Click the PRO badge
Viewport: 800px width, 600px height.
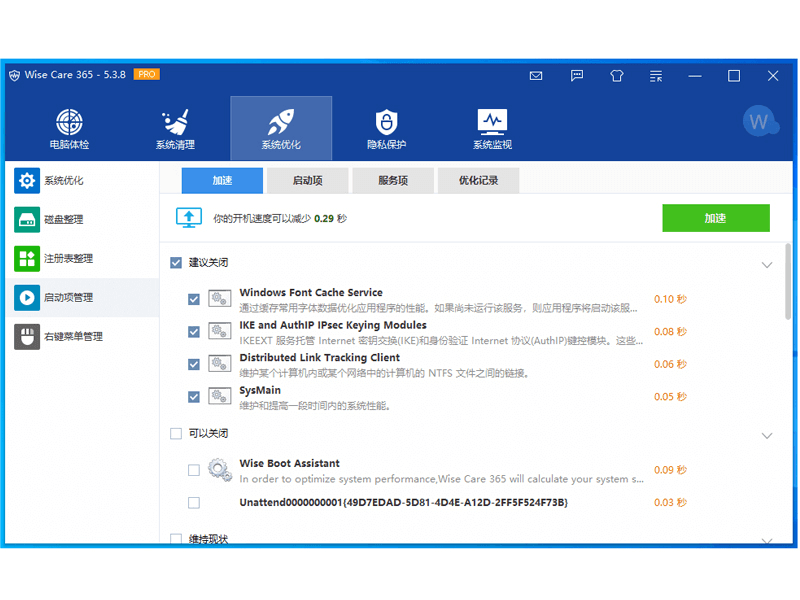coord(146,74)
